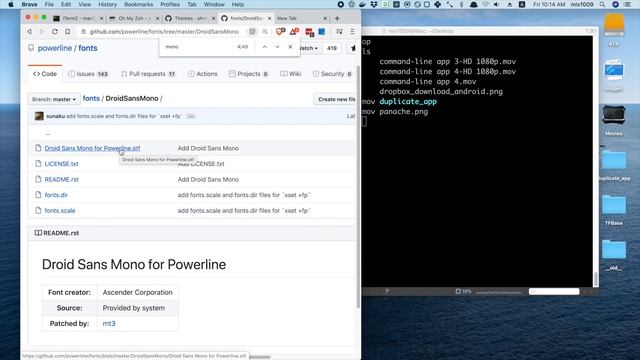Click the zoom magnifier in address bar

265,31
